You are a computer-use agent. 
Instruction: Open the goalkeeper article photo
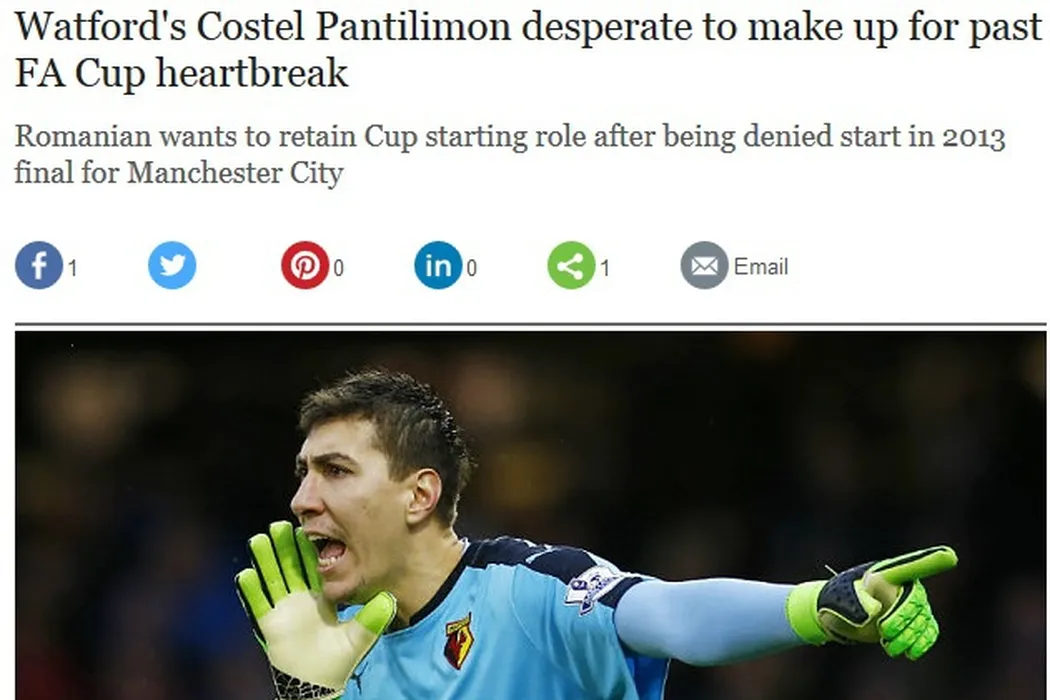pyautogui.click(x=530, y=516)
